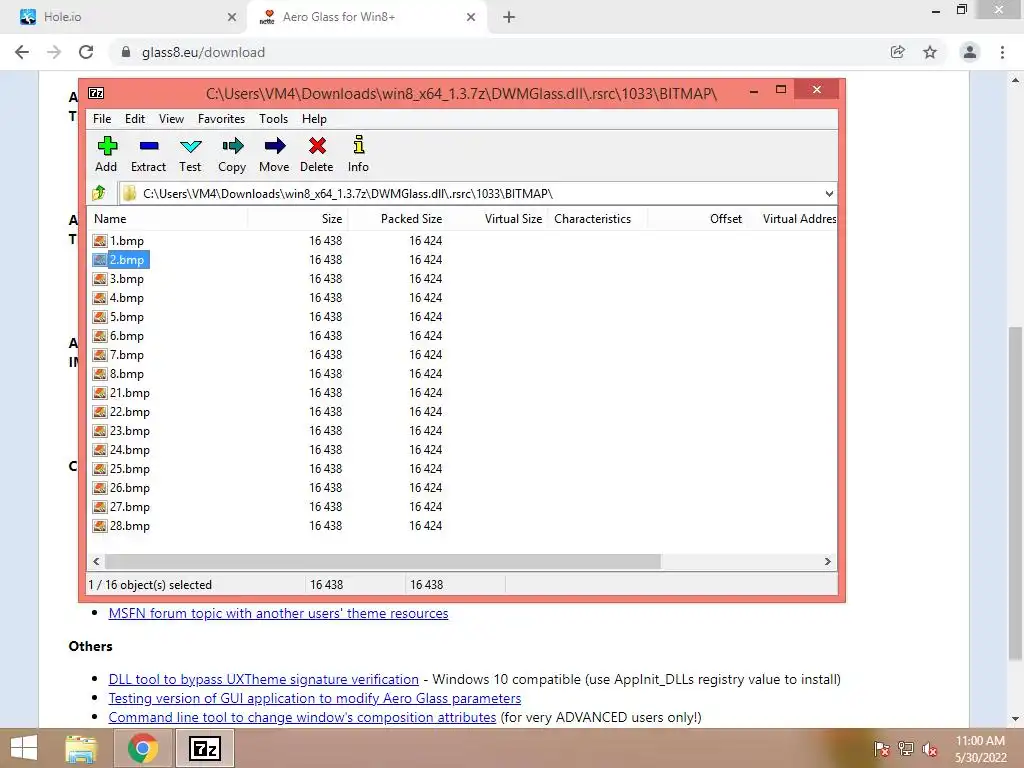Click Characteristics column header
The height and width of the screenshot is (768, 1024).
(x=598, y=219)
